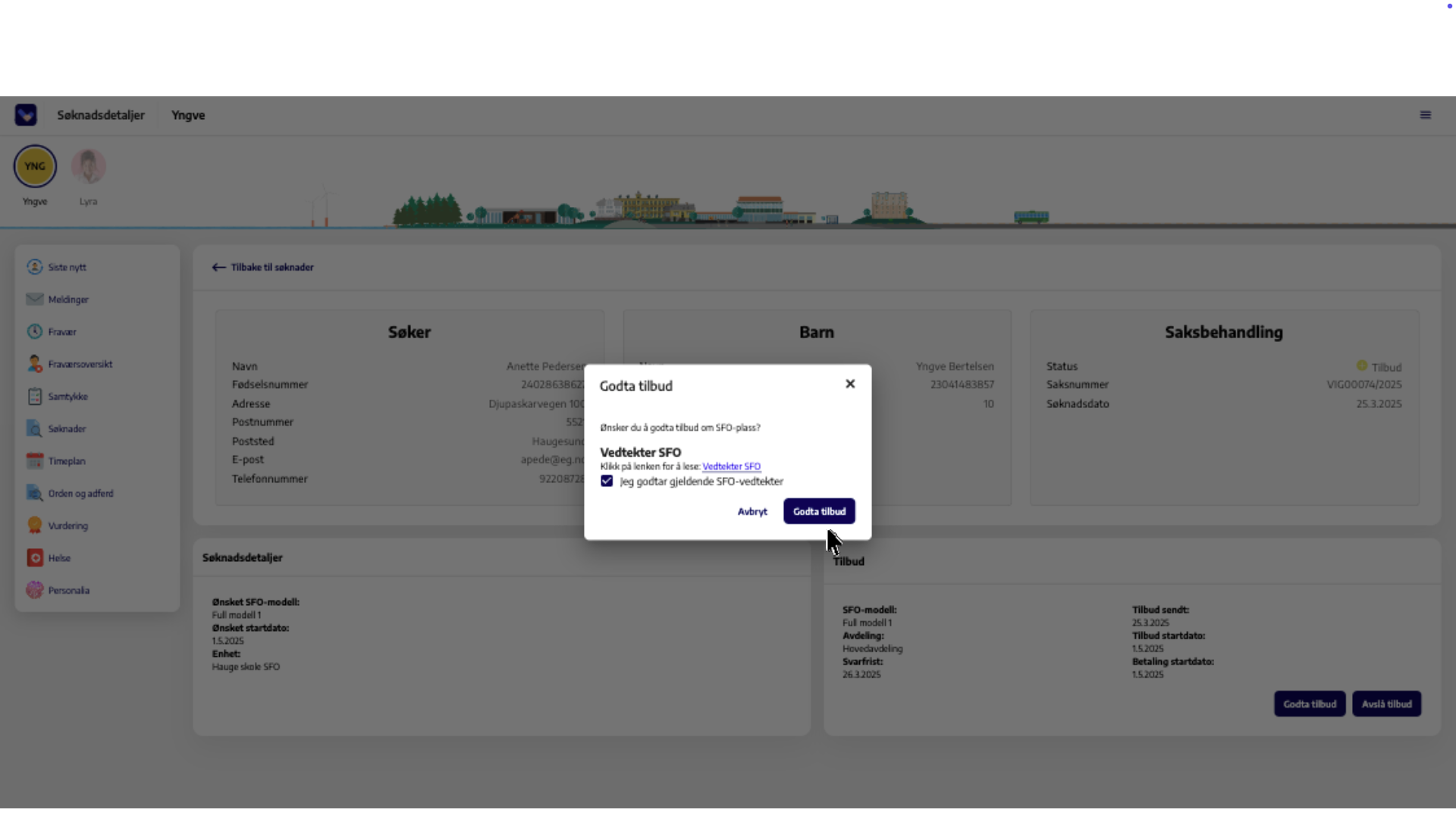Open the Timeplan calendar icon
The height and width of the screenshot is (819, 1456).
35,461
